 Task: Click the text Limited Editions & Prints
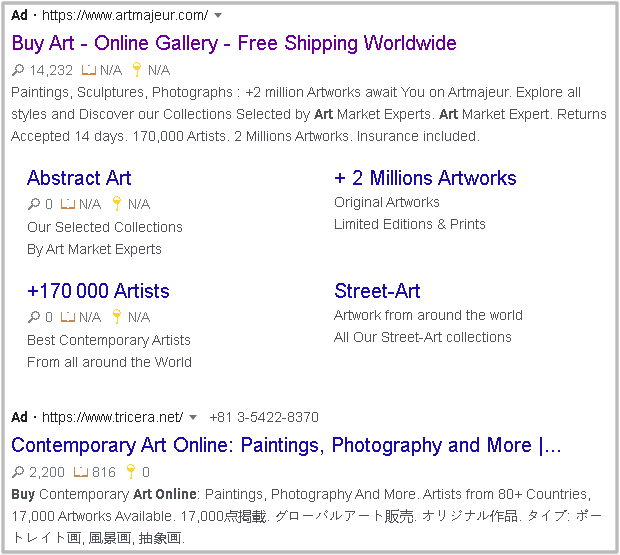pyautogui.click(x=410, y=225)
